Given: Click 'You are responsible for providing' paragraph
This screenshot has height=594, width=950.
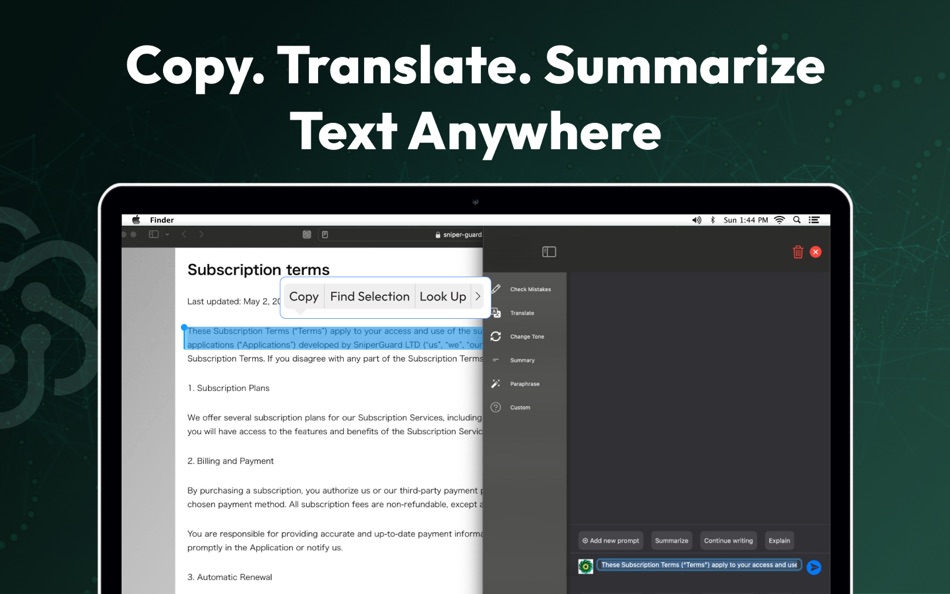Looking at the screenshot, I should point(335,541).
